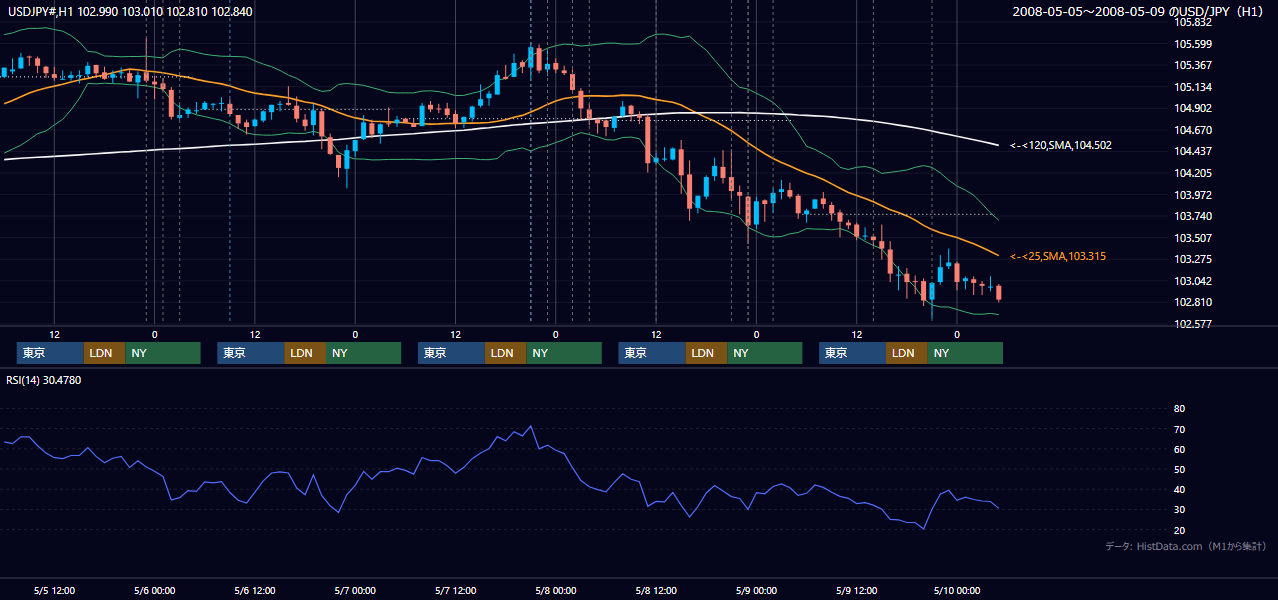Click price axis label 104.902
The width and height of the screenshot is (1278, 600).
(1193, 109)
